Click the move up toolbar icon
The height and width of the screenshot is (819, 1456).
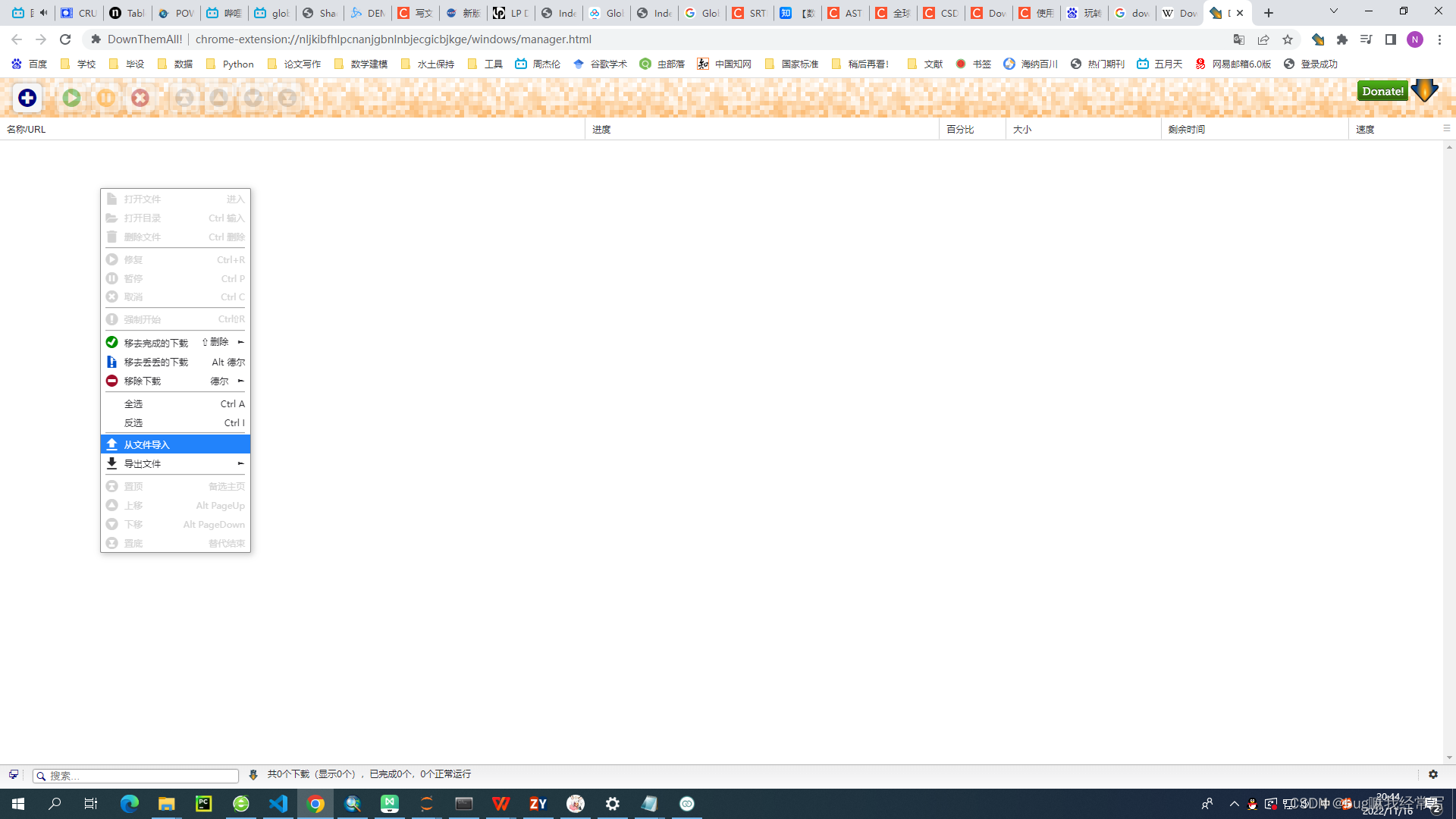pos(218,98)
